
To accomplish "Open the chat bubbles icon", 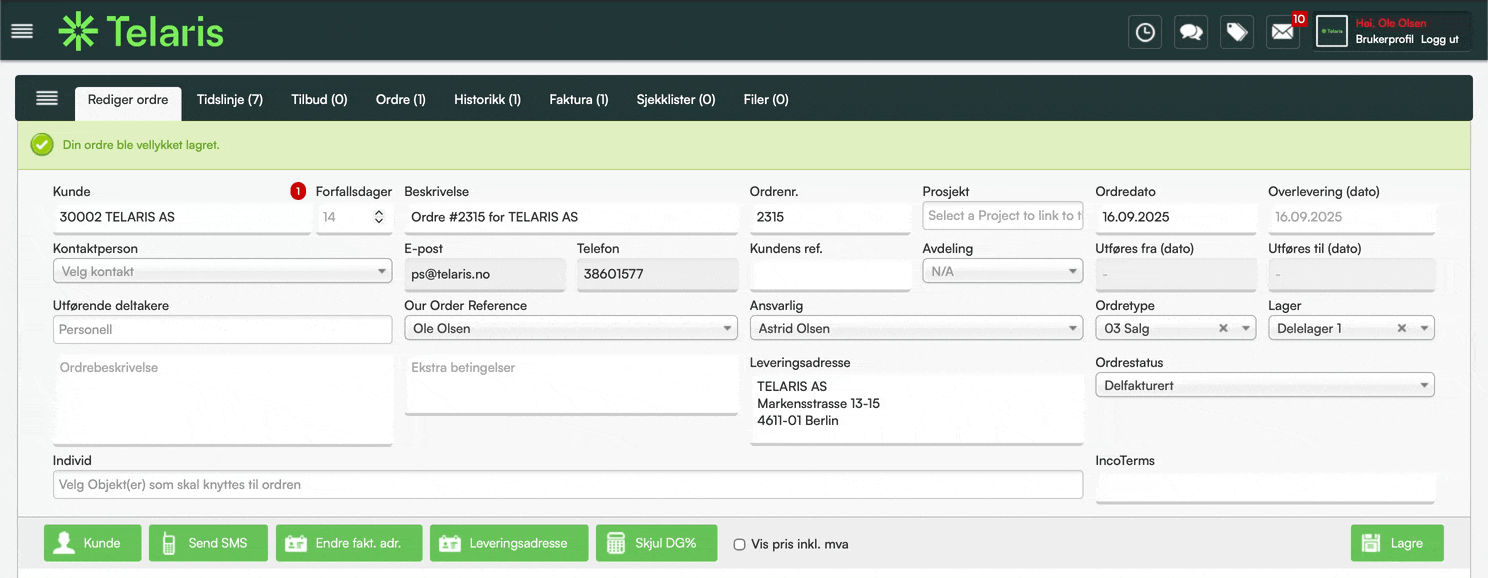I will 1191,32.
